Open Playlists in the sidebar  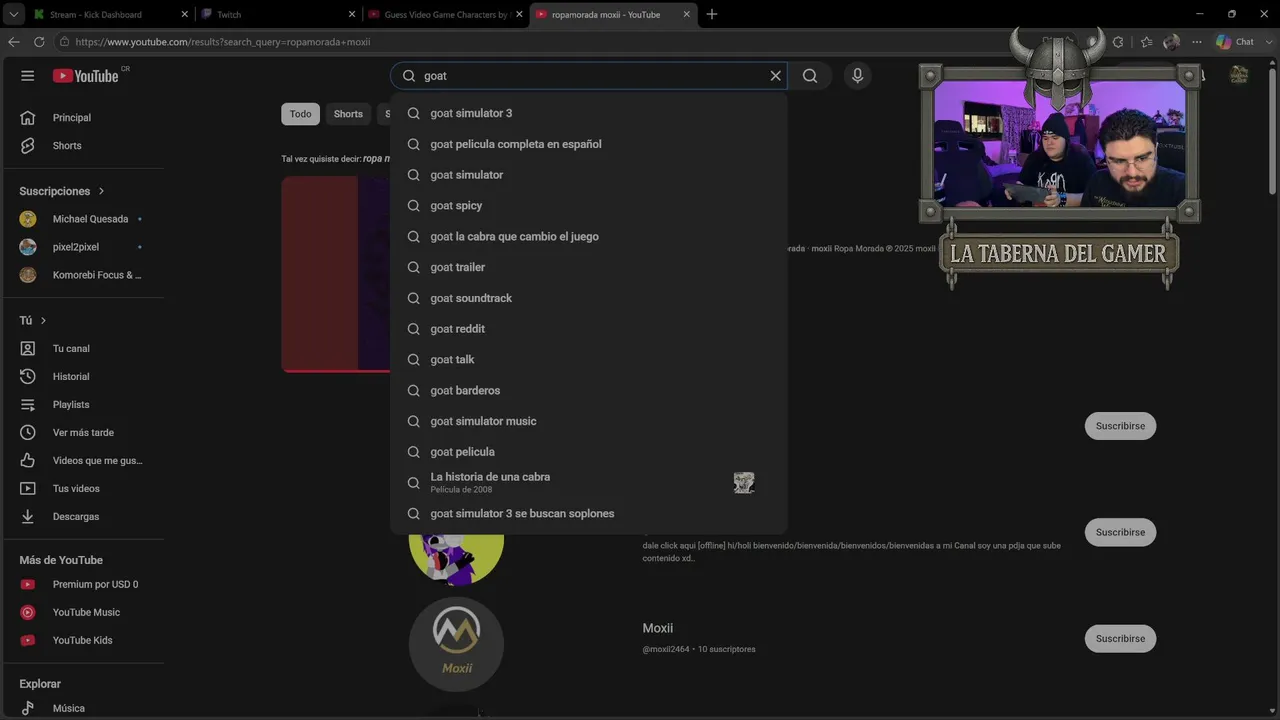pos(84,405)
